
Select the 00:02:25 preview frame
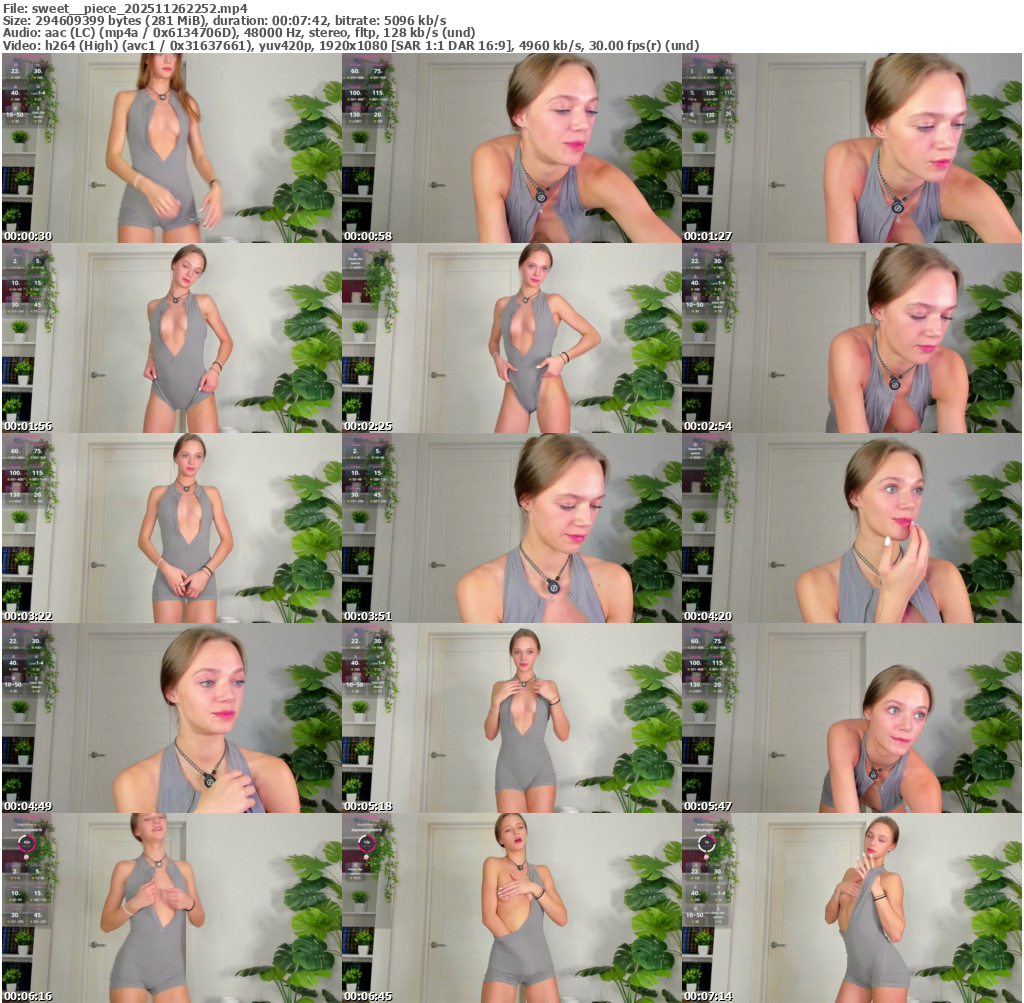pyautogui.click(x=511, y=338)
